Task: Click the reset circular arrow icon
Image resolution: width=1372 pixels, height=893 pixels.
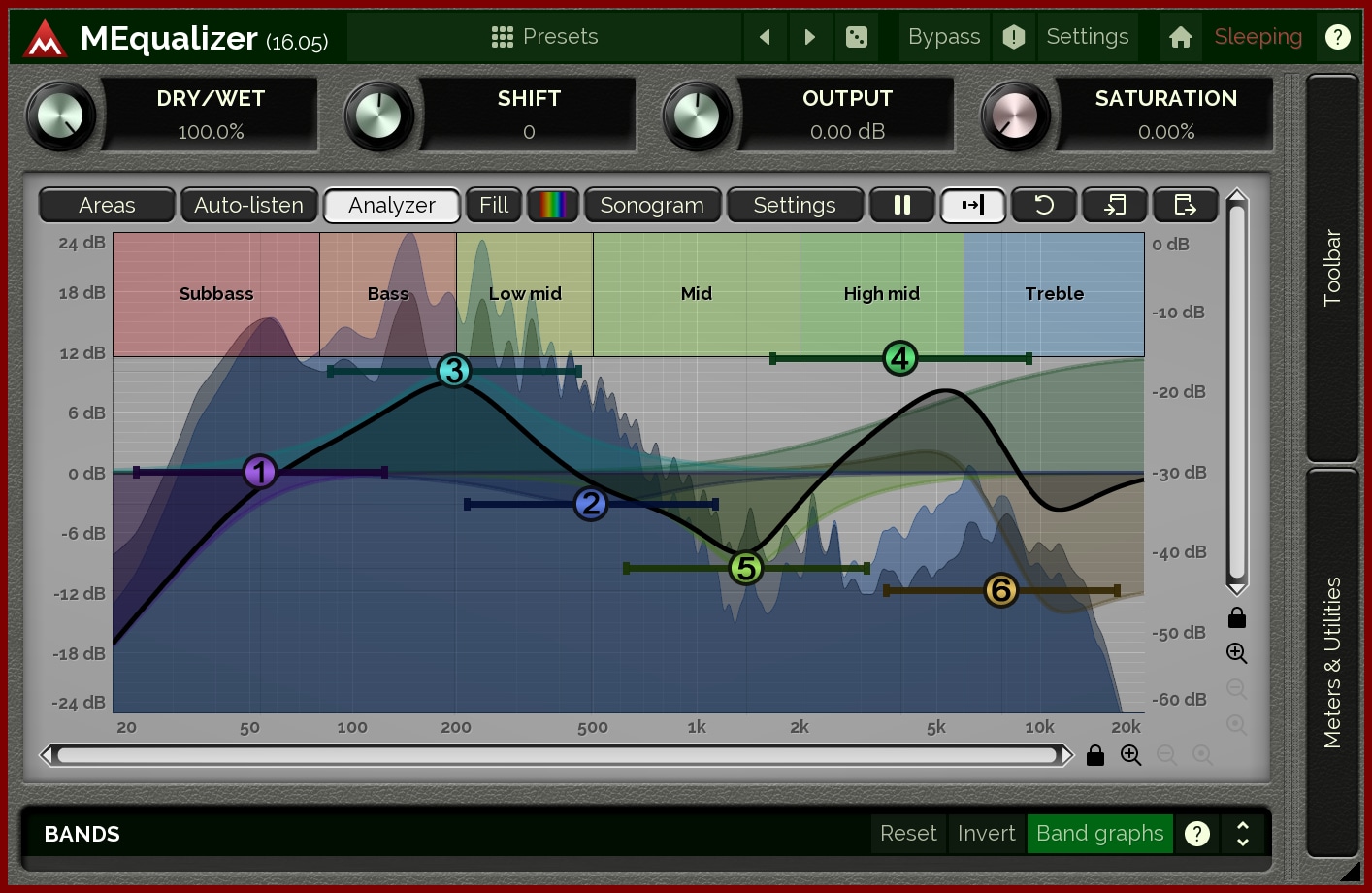Action: tap(1044, 205)
